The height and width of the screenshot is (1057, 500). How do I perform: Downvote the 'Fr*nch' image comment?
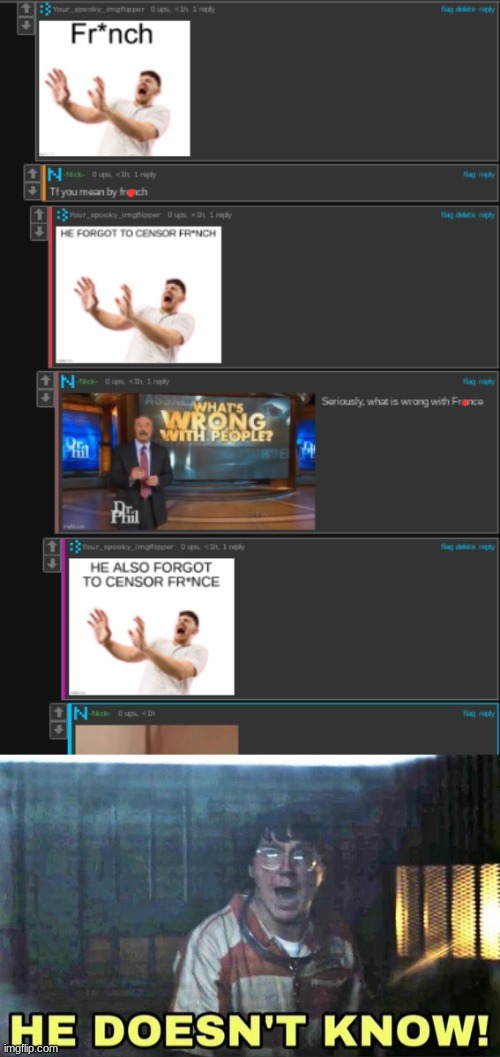(25, 26)
